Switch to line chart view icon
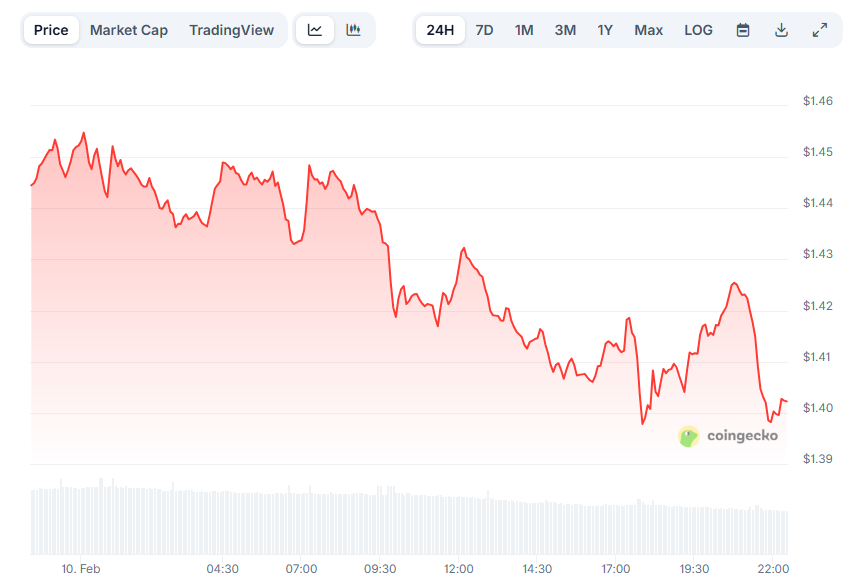The height and width of the screenshot is (587, 850). point(315,30)
